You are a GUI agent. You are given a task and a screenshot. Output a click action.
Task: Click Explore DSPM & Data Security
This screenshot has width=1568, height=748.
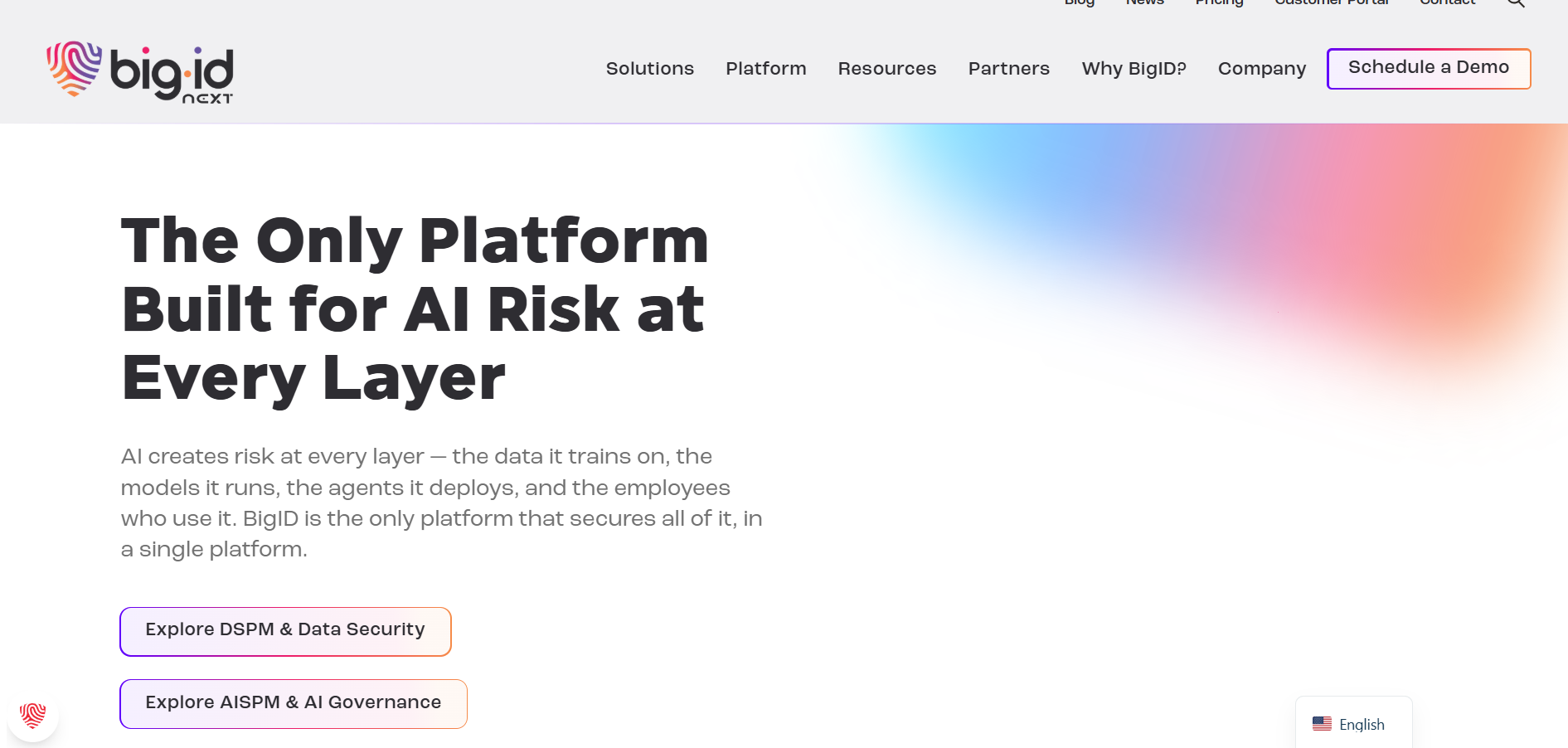click(x=285, y=631)
